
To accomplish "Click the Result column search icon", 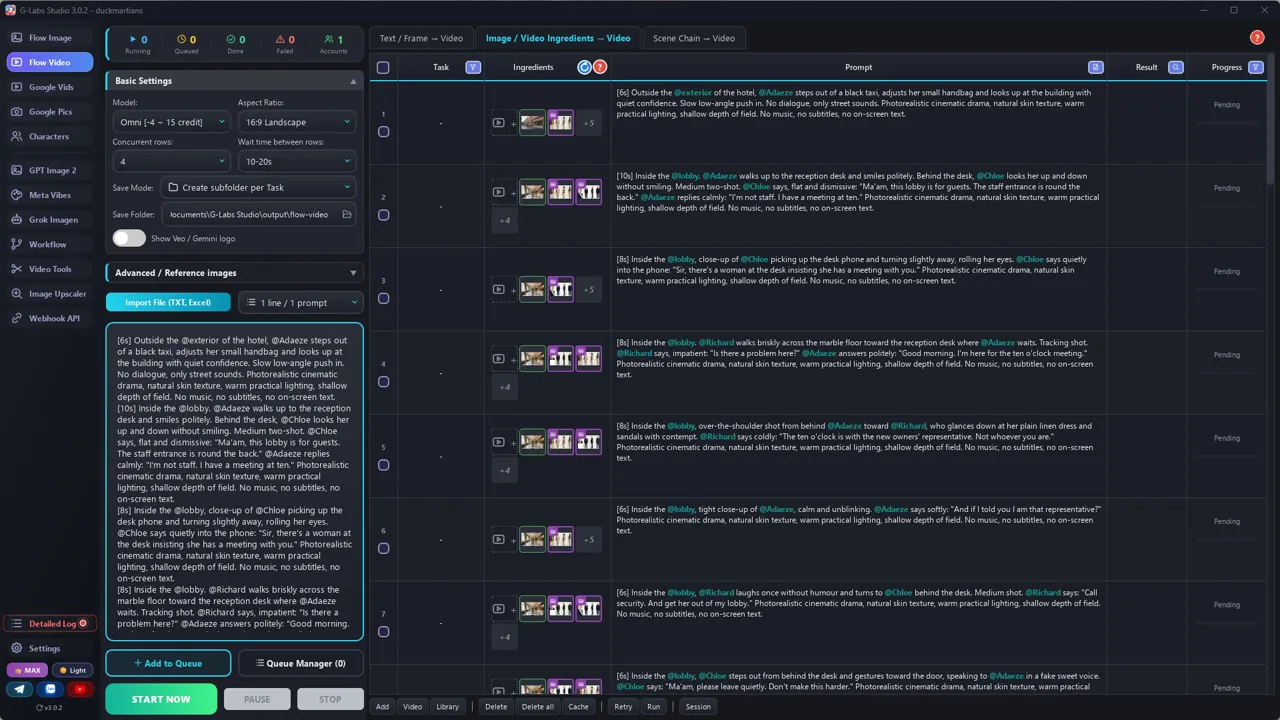I will click(x=1176, y=67).
